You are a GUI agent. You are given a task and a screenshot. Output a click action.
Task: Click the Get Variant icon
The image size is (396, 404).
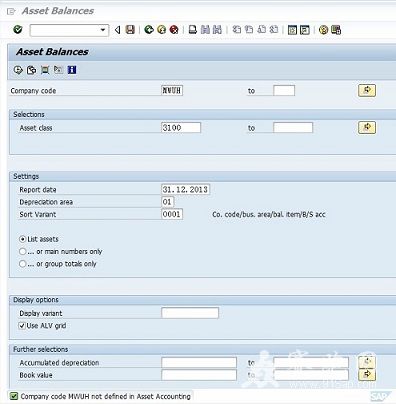click(31, 70)
